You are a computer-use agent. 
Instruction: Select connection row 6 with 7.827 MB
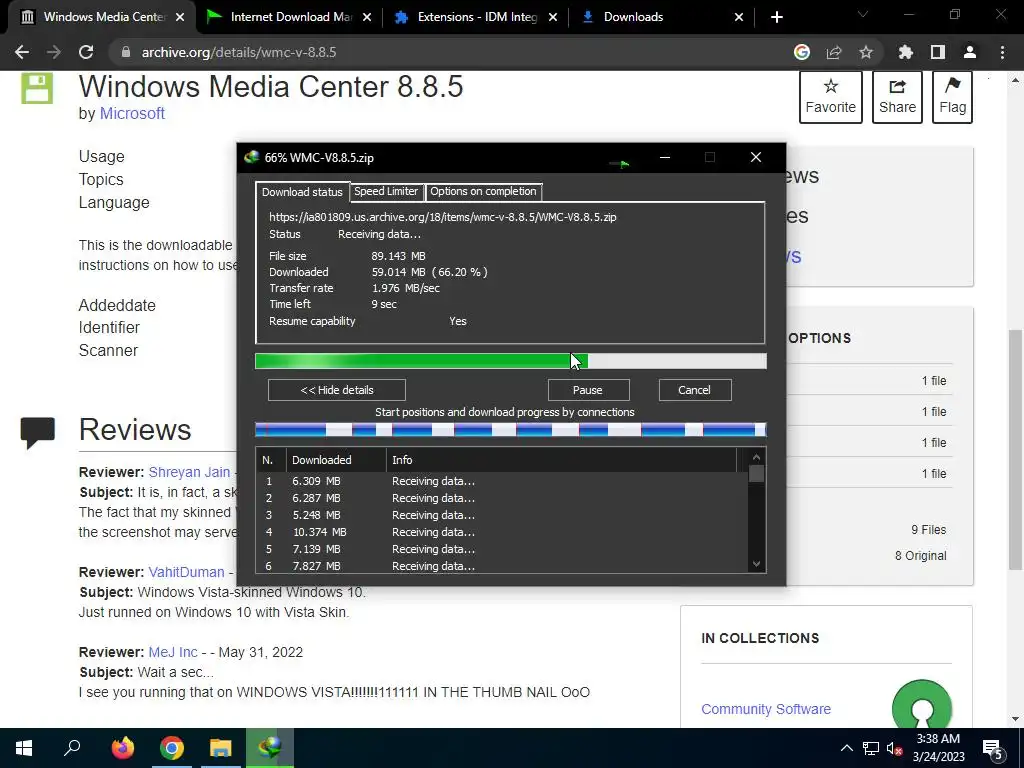(503, 566)
